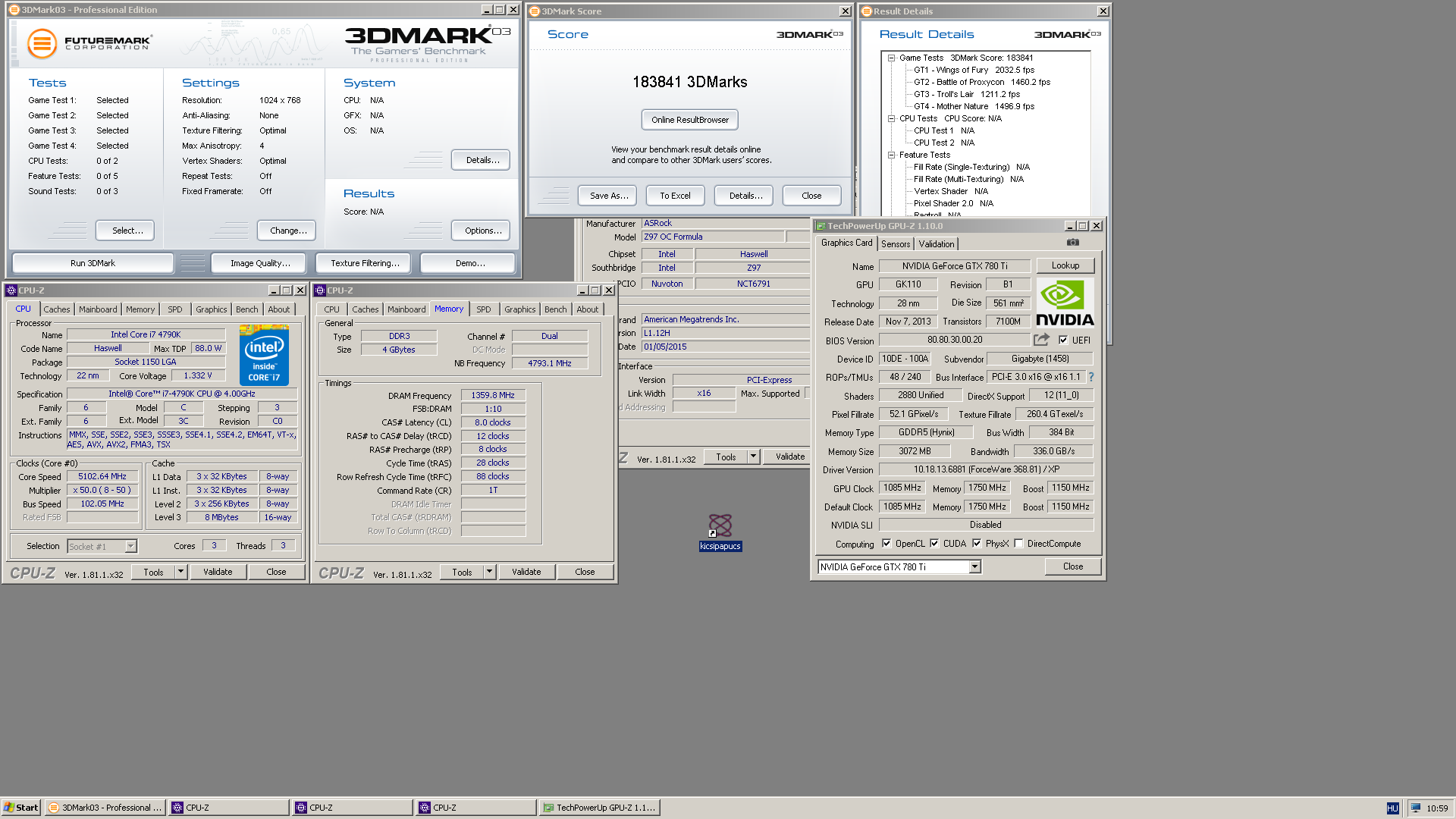
Task: Open SPD tab in CPU-Z Memory window
Action: (484, 309)
